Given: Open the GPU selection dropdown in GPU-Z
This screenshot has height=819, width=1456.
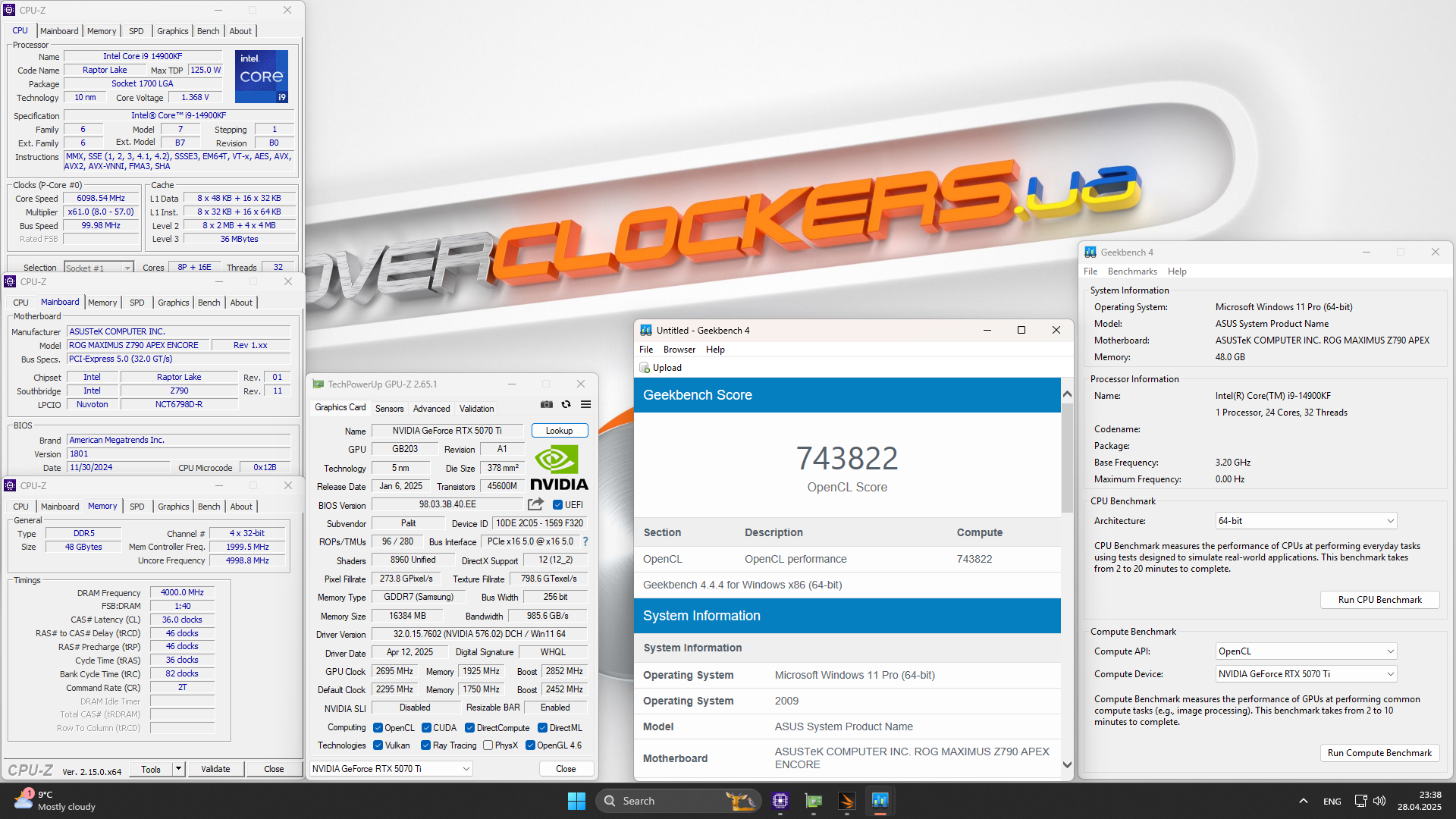Looking at the screenshot, I should tap(391, 769).
